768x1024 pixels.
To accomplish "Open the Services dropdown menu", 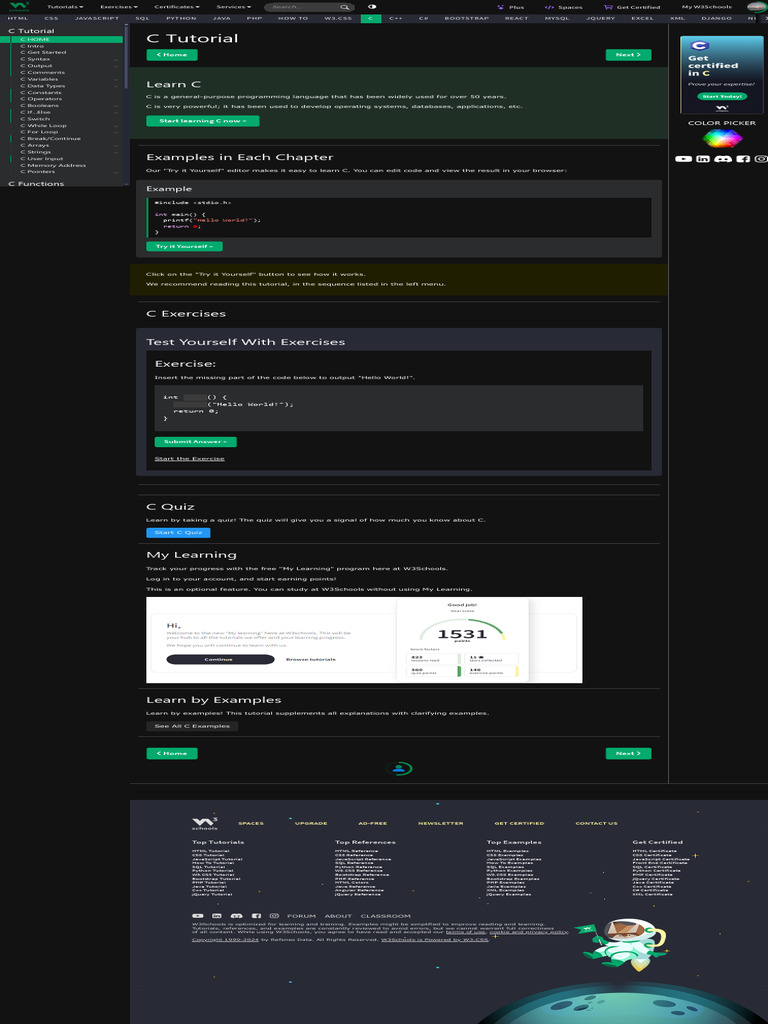I will [233, 7].
